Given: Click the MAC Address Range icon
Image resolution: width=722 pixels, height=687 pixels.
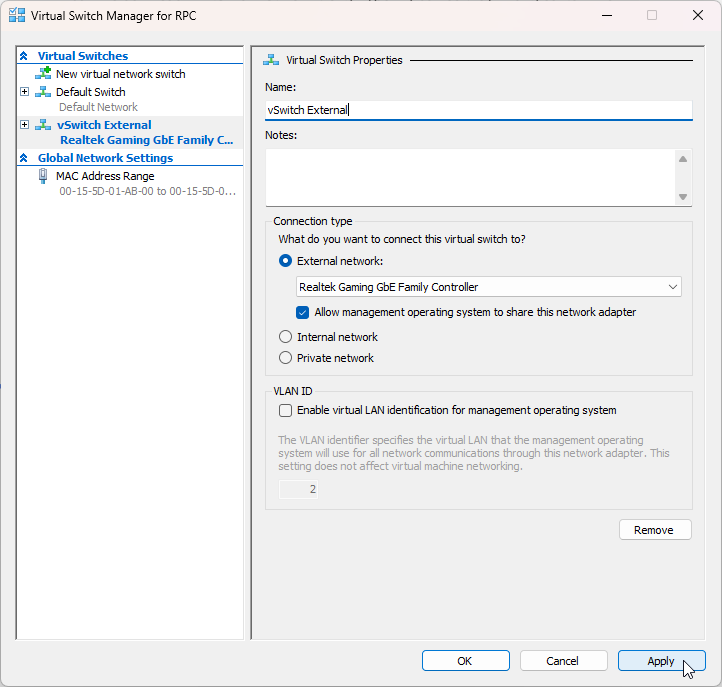Looking at the screenshot, I should (x=43, y=176).
